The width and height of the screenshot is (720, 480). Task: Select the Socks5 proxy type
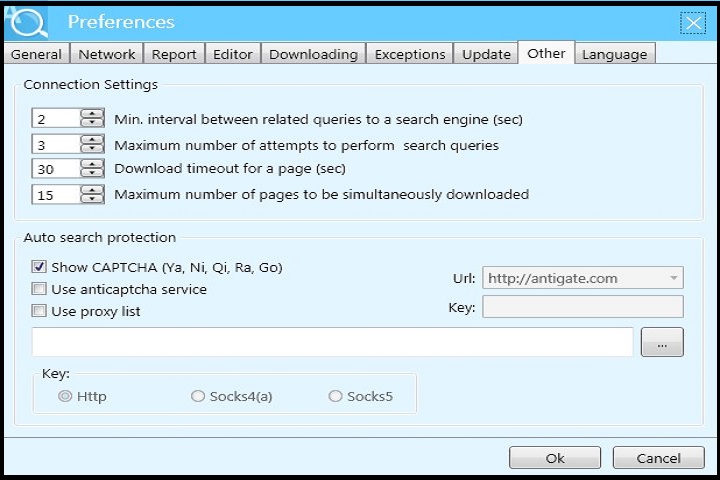(x=336, y=396)
